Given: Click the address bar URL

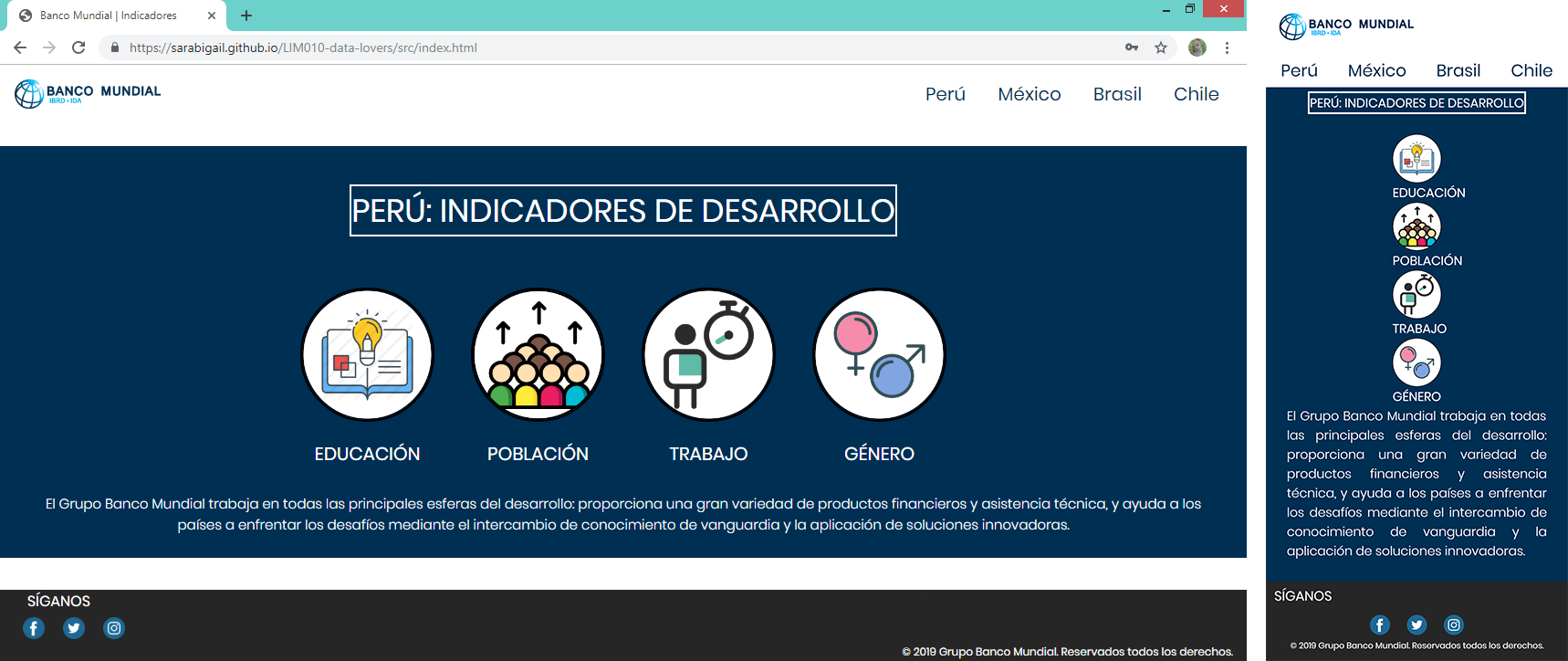Looking at the screenshot, I should [303, 47].
